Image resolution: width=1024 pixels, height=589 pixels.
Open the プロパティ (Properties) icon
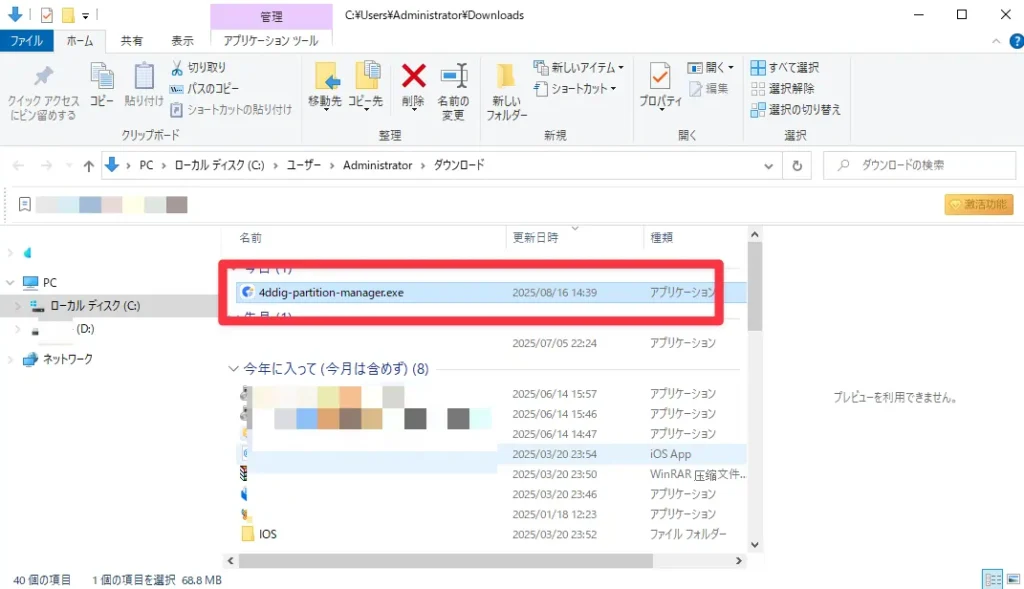661,80
